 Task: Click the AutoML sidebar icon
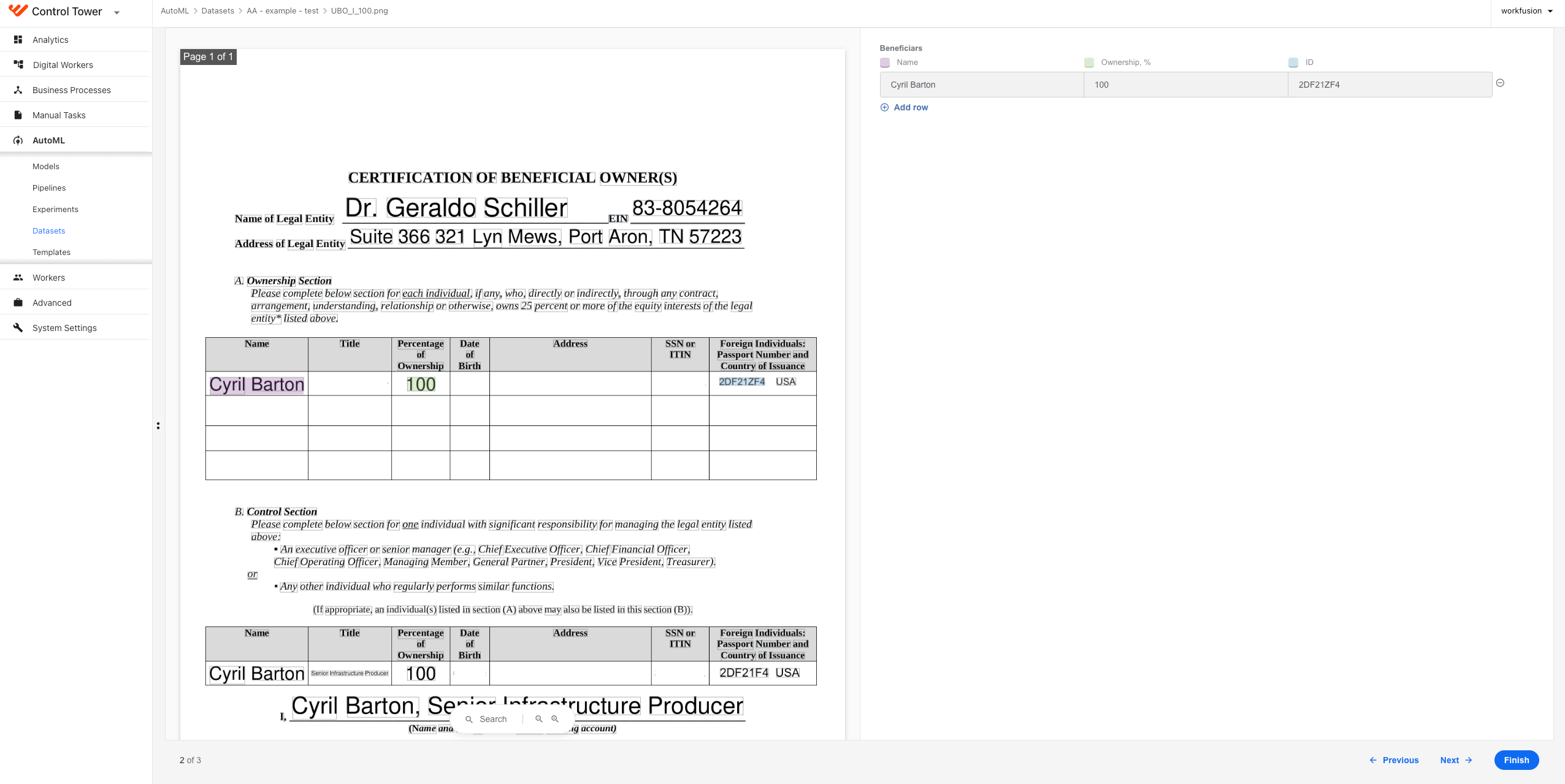coord(18,140)
